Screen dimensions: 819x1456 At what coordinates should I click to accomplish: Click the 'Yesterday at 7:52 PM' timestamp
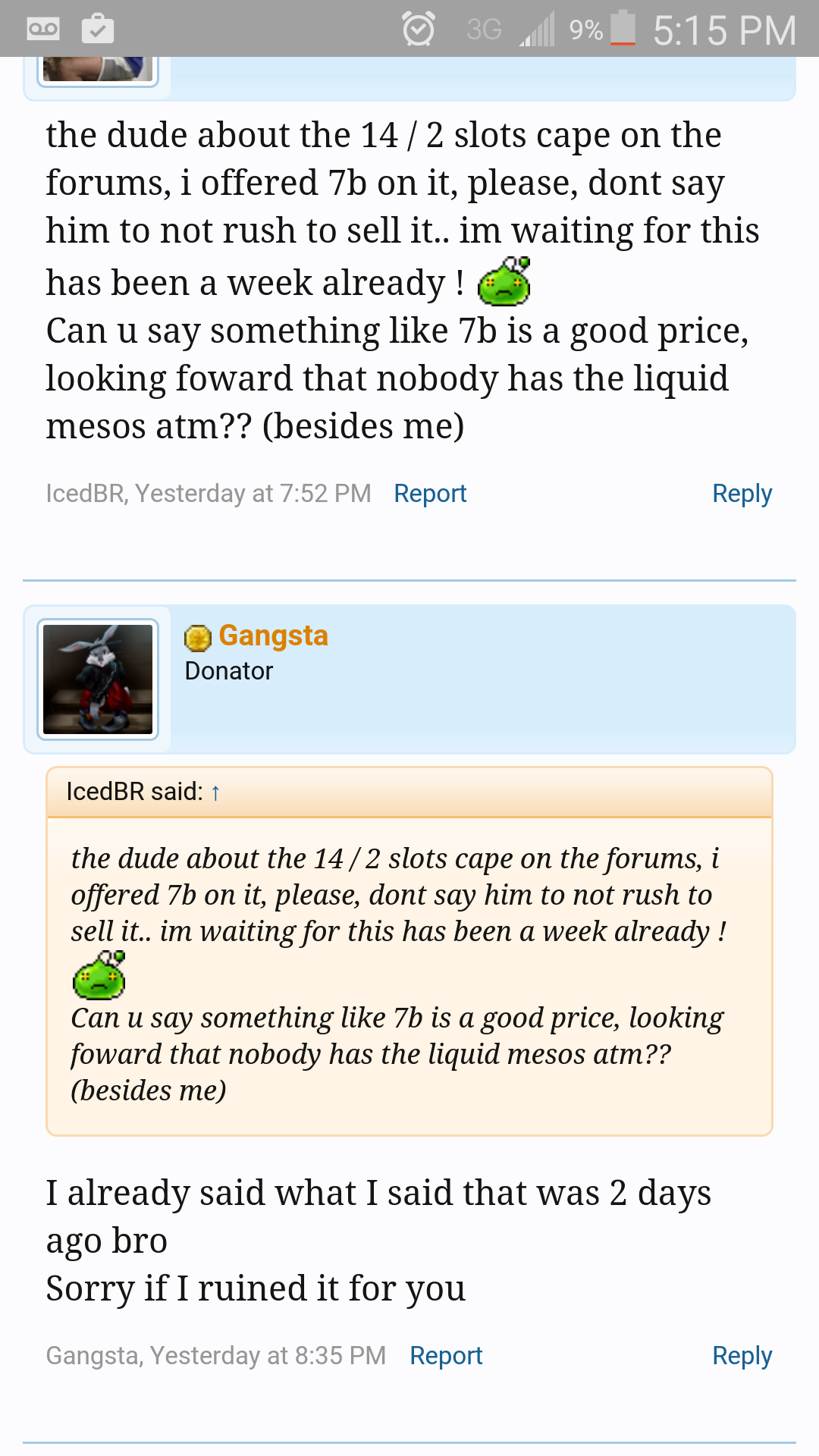click(x=253, y=494)
